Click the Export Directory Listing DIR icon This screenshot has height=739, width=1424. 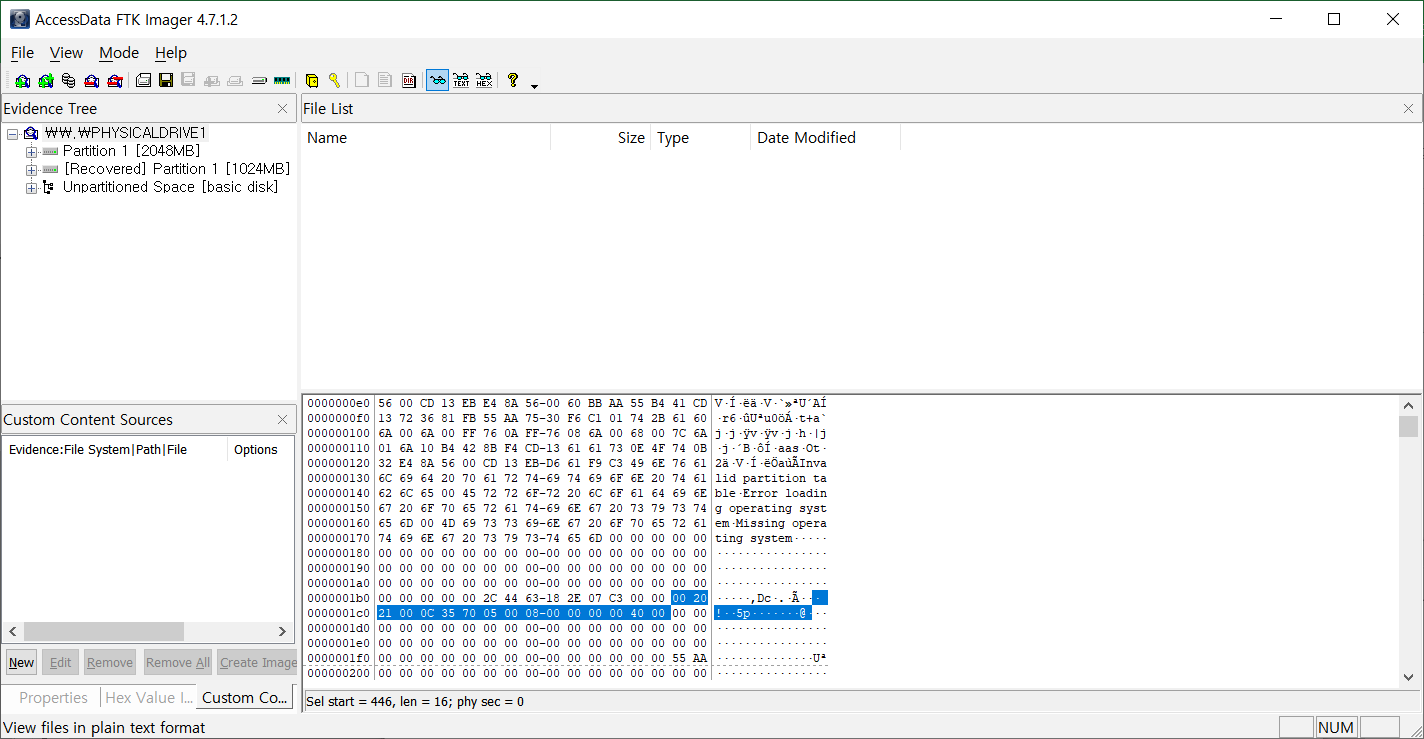point(409,81)
